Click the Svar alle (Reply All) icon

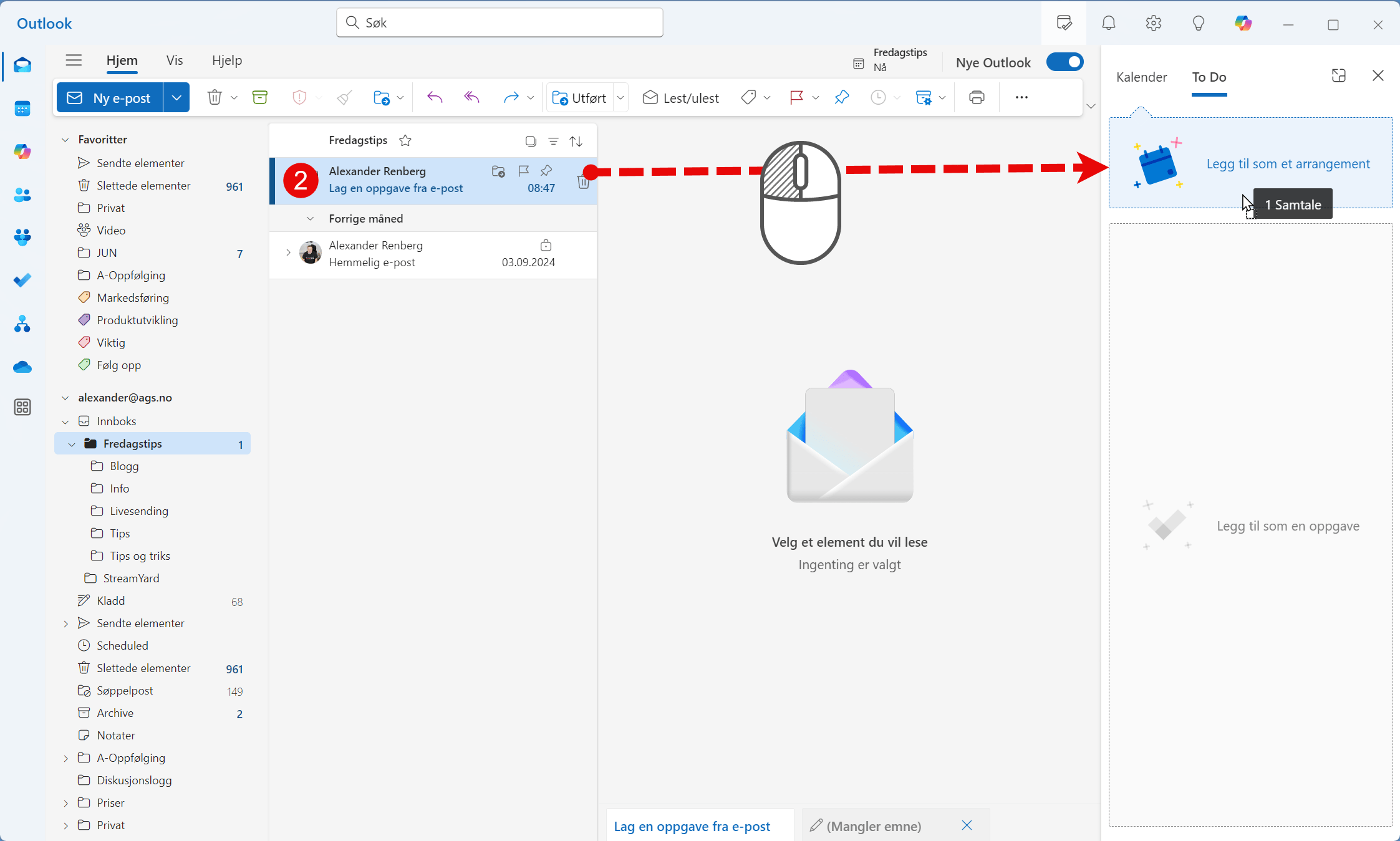471,97
